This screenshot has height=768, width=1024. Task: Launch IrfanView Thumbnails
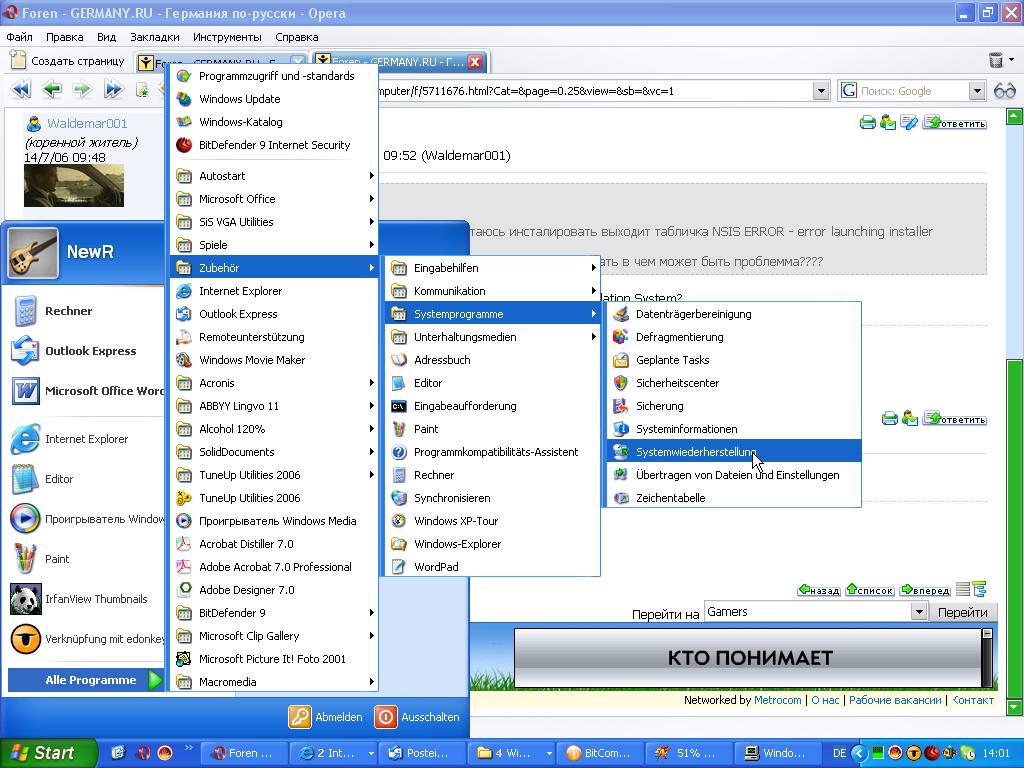85,599
